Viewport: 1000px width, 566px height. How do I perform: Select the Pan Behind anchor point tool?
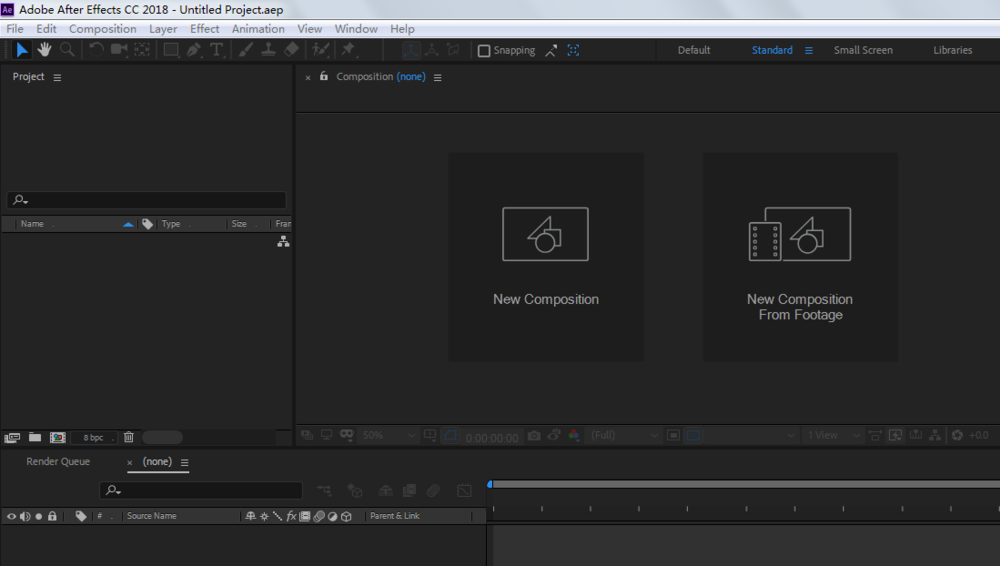click(x=142, y=50)
